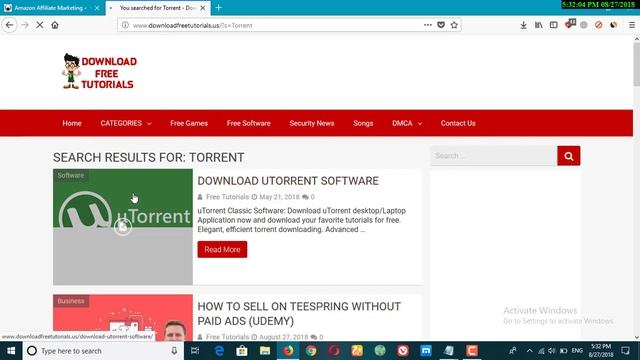Submit search with red magnifier button
The height and width of the screenshot is (360, 640).
click(569, 156)
